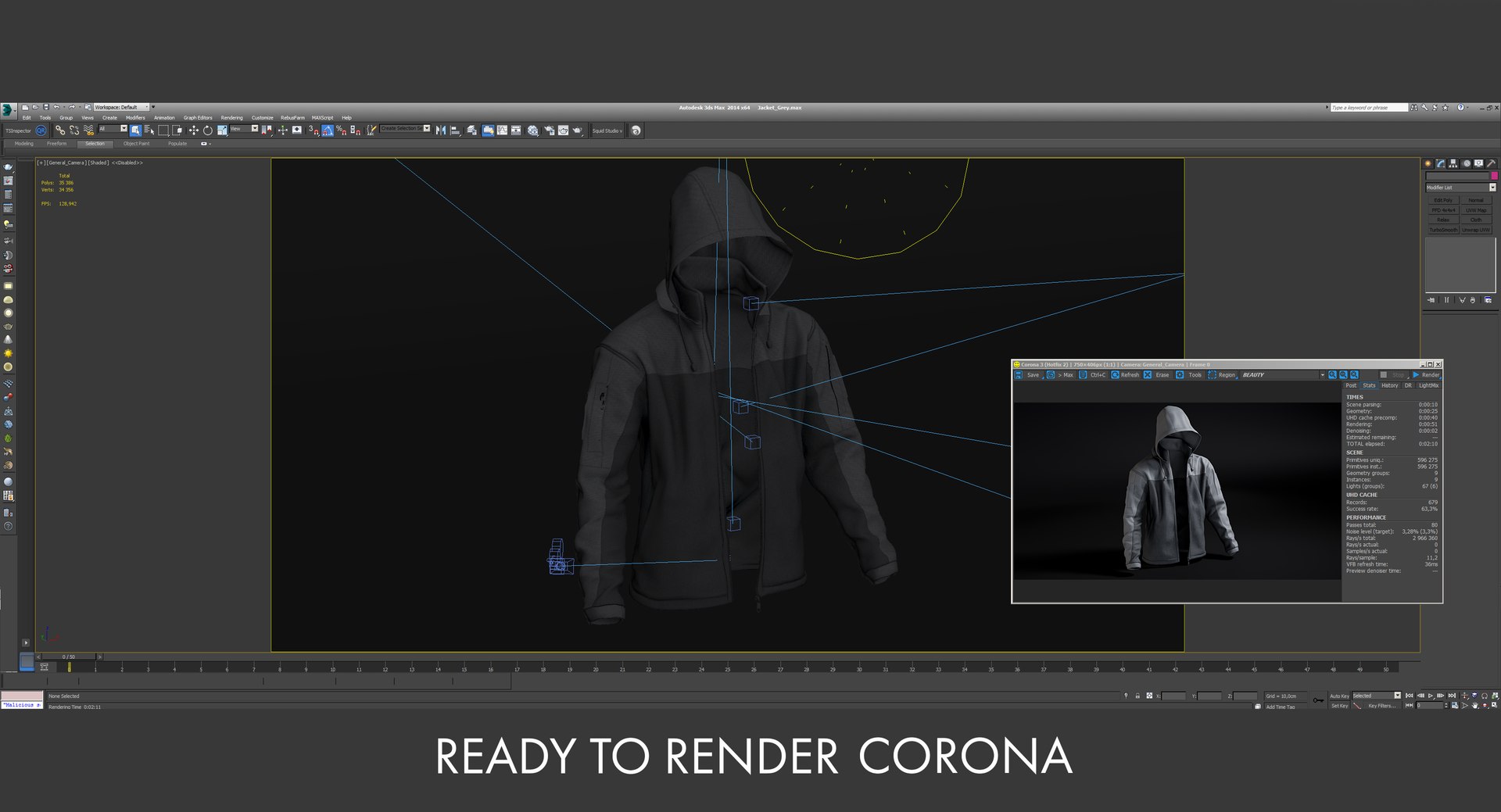The image size is (1501, 812).
Task: Open the Workspace Default dropdown
Action: click(x=121, y=107)
